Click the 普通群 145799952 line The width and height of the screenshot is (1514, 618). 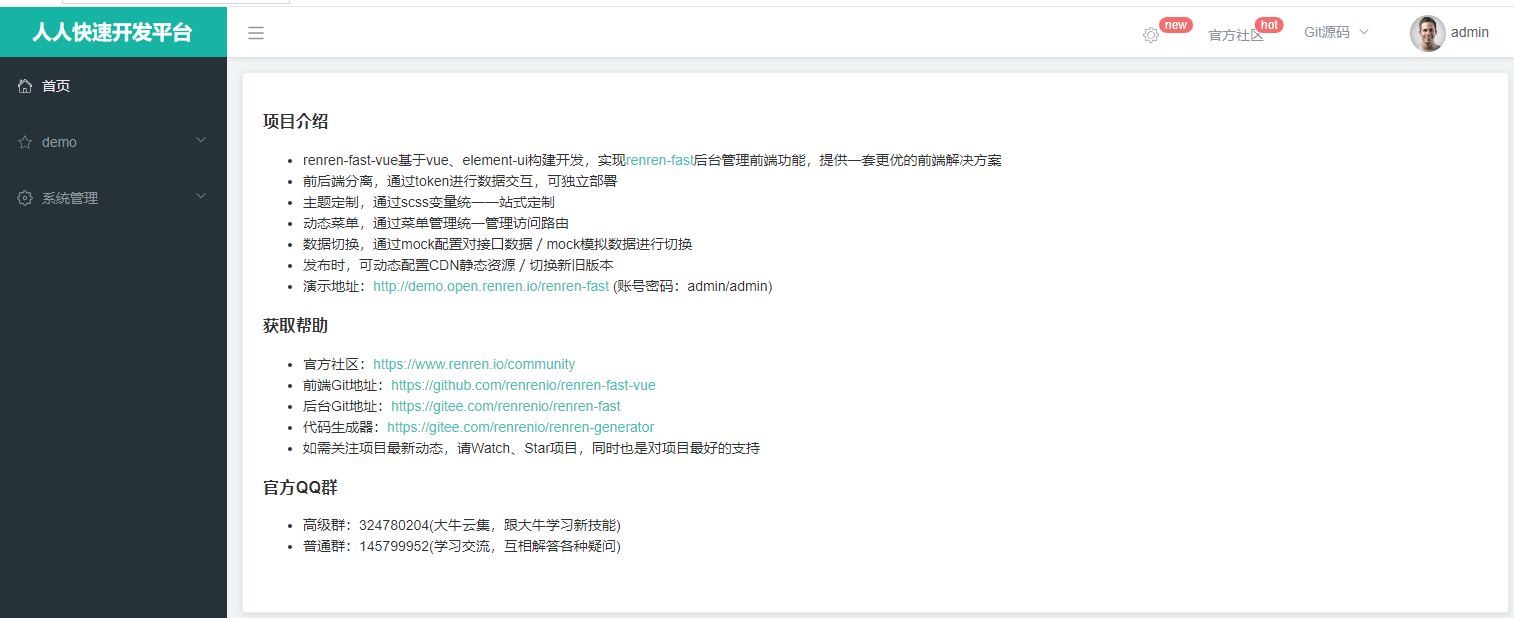tap(462, 546)
